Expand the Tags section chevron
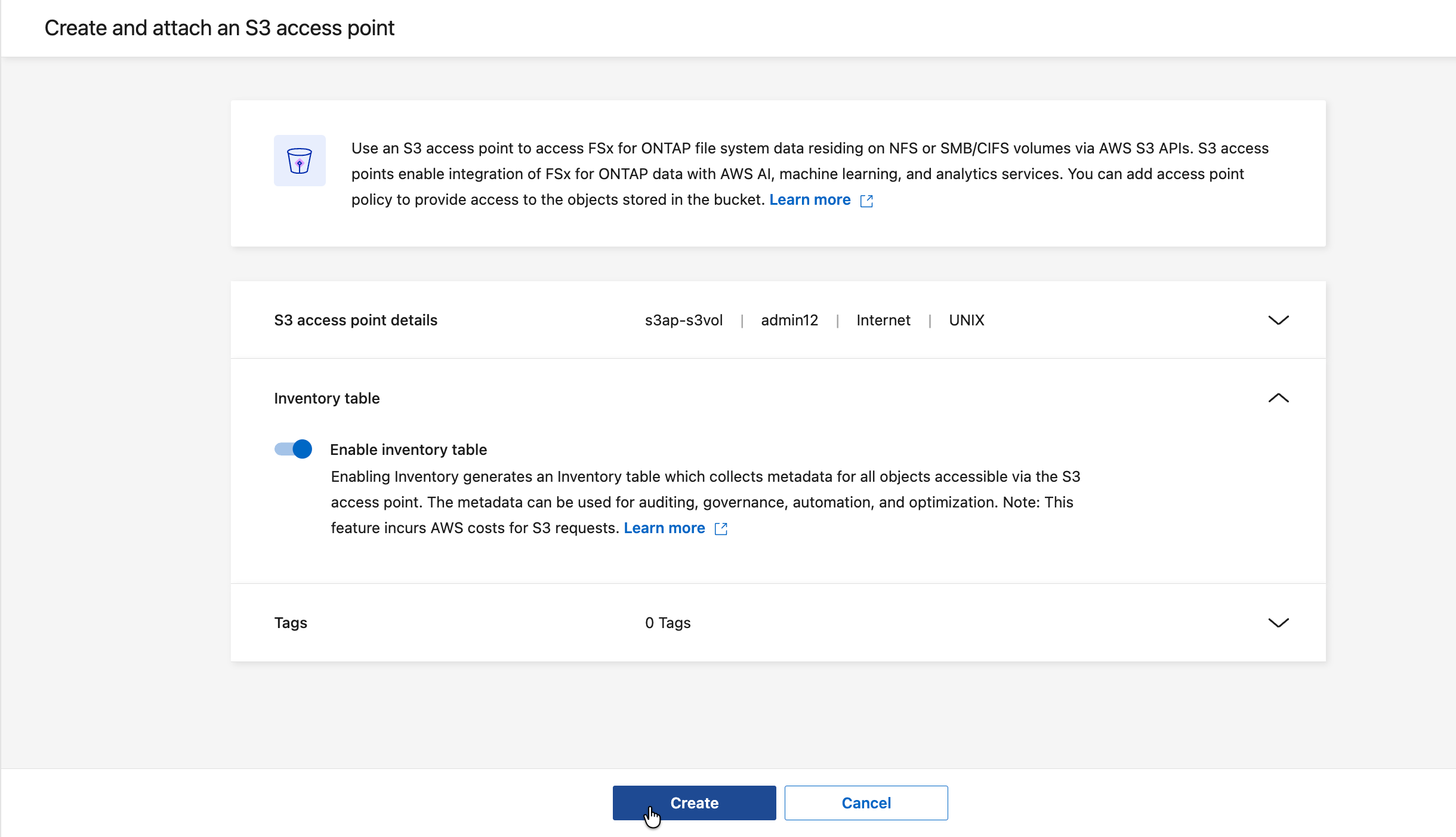This screenshot has width=1456, height=837. click(x=1278, y=623)
